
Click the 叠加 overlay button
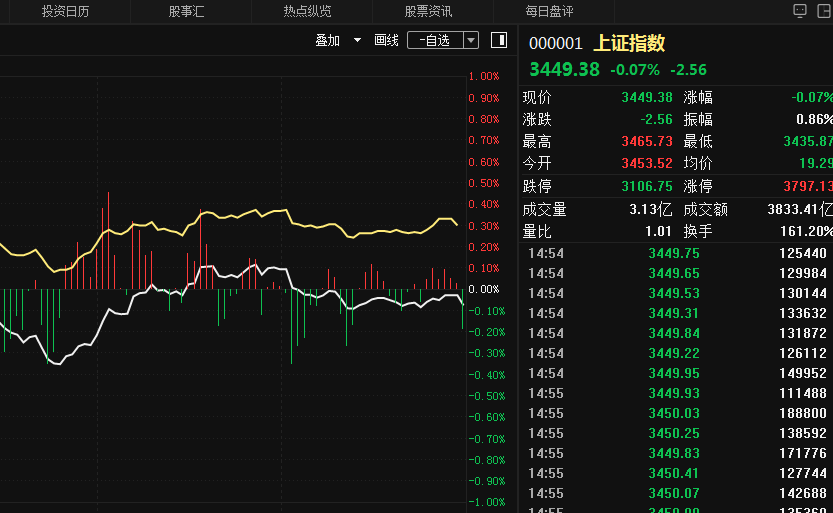pos(327,40)
